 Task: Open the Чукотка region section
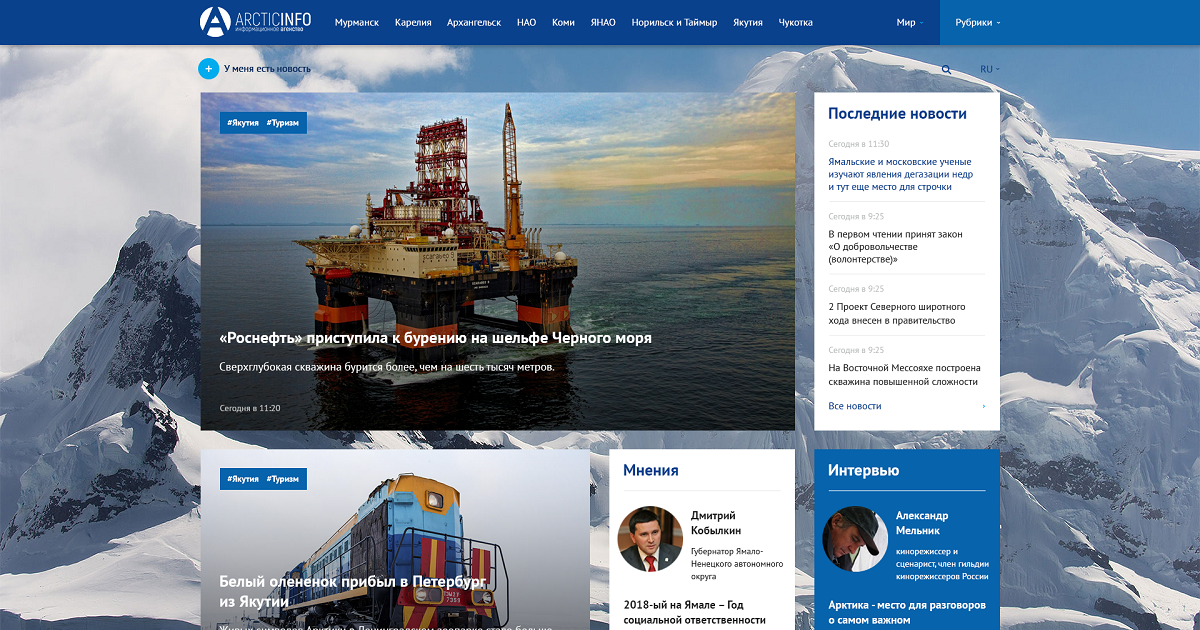pyautogui.click(x=796, y=22)
